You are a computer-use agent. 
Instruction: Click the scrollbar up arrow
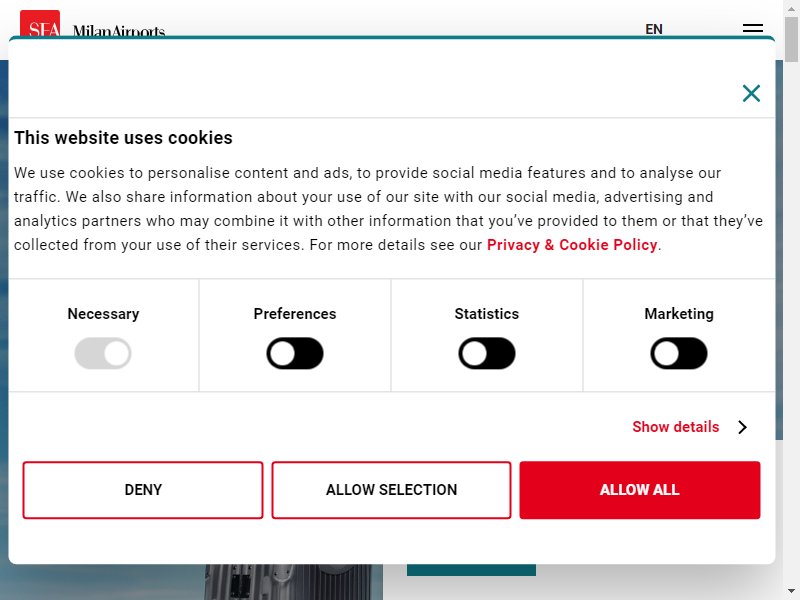click(791, 7)
